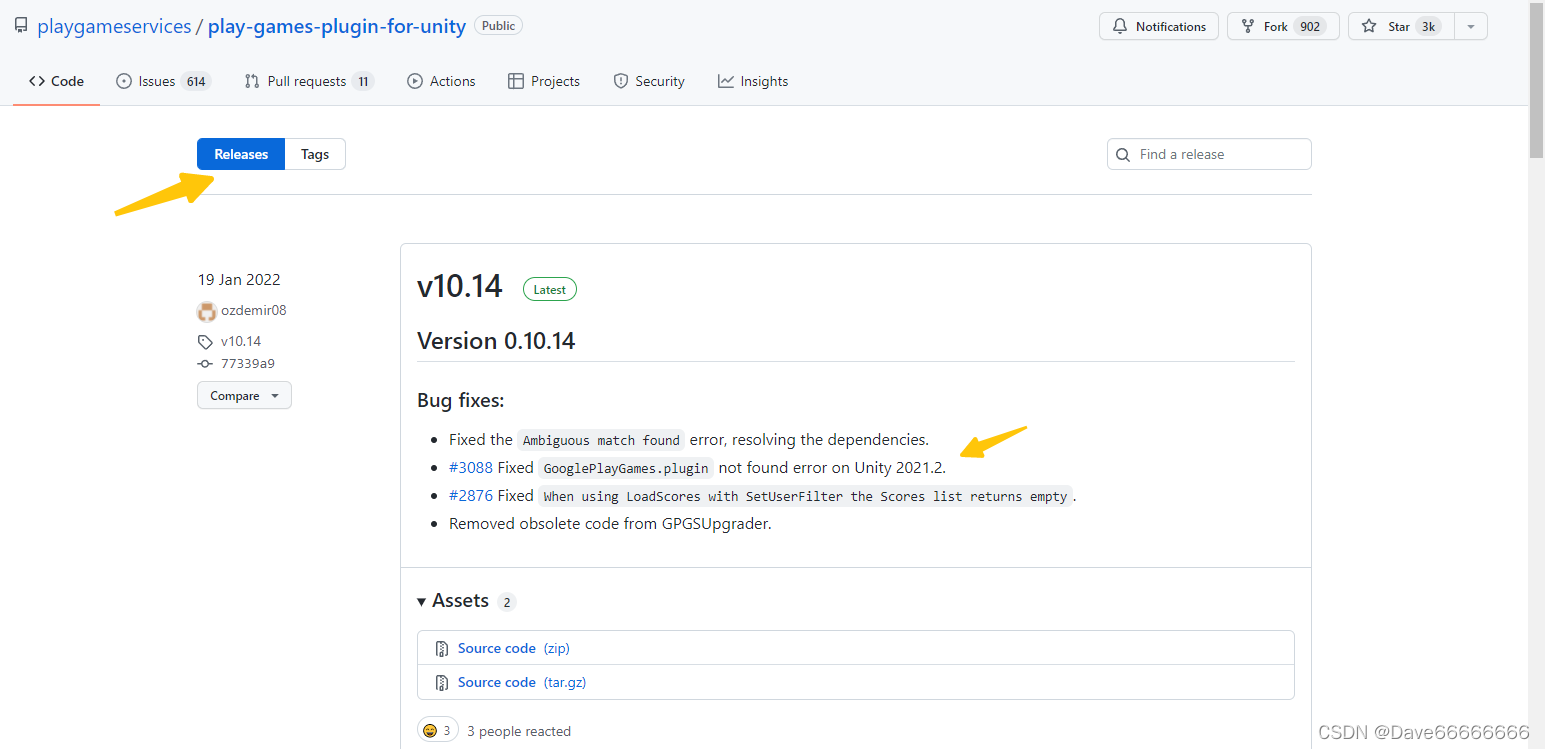Open the play-games-plugin-for-unity repository link
Image resolution: width=1545 pixels, height=749 pixels.
point(337,27)
